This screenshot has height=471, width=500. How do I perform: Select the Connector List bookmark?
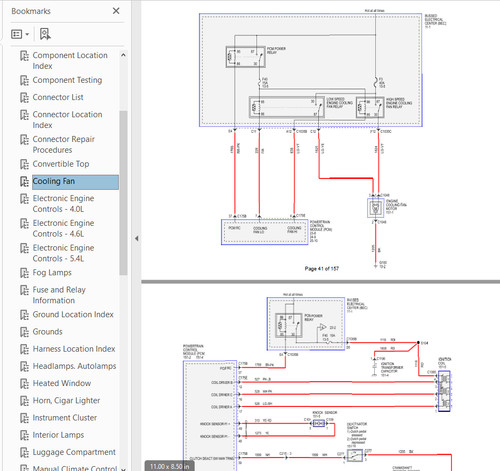pyautogui.click(x=58, y=97)
